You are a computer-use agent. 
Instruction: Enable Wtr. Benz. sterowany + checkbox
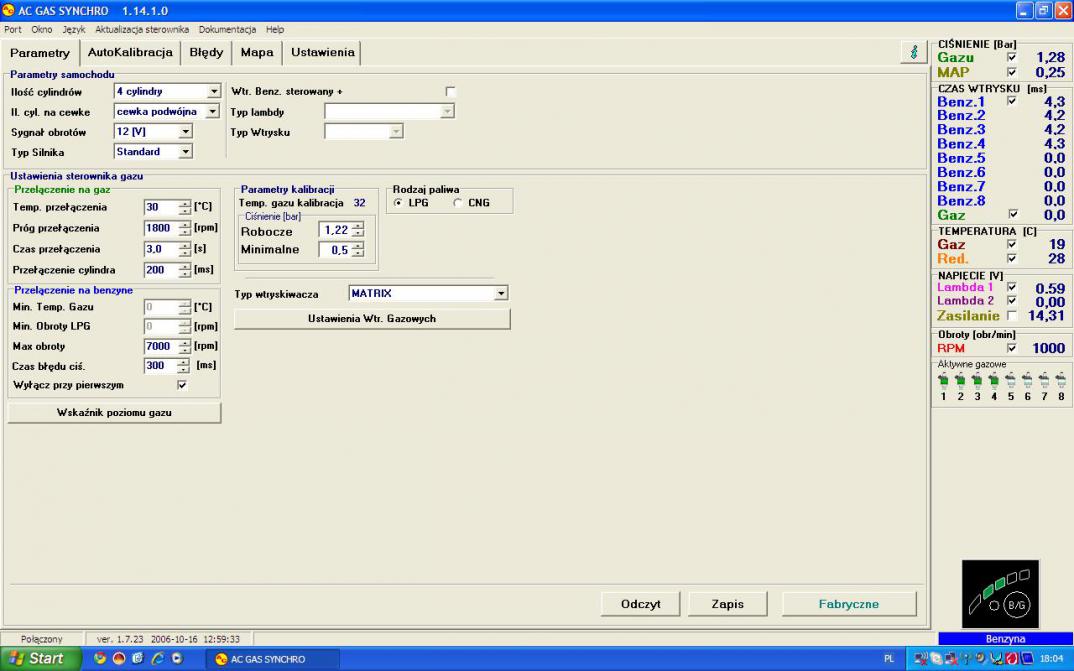coord(450,92)
